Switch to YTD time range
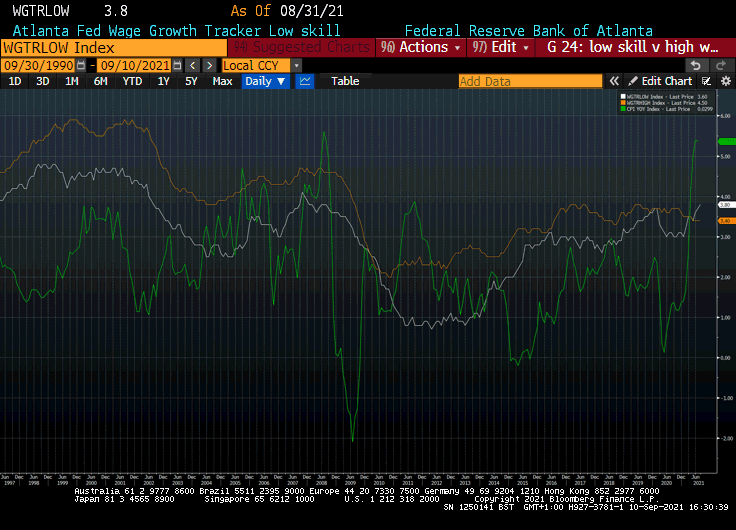 [x=132, y=81]
